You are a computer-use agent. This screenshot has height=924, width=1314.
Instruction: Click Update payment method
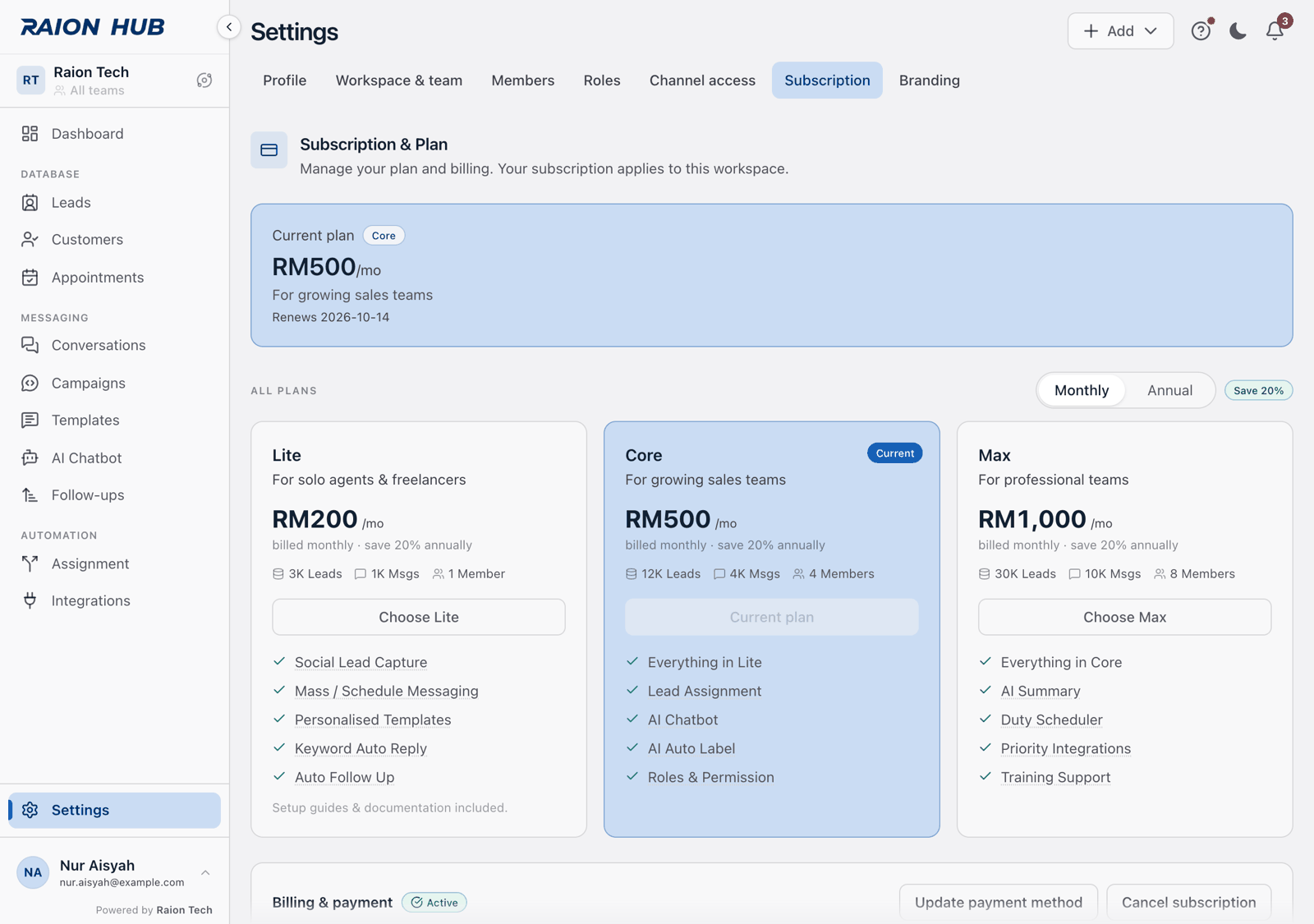pyautogui.click(x=999, y=903)
